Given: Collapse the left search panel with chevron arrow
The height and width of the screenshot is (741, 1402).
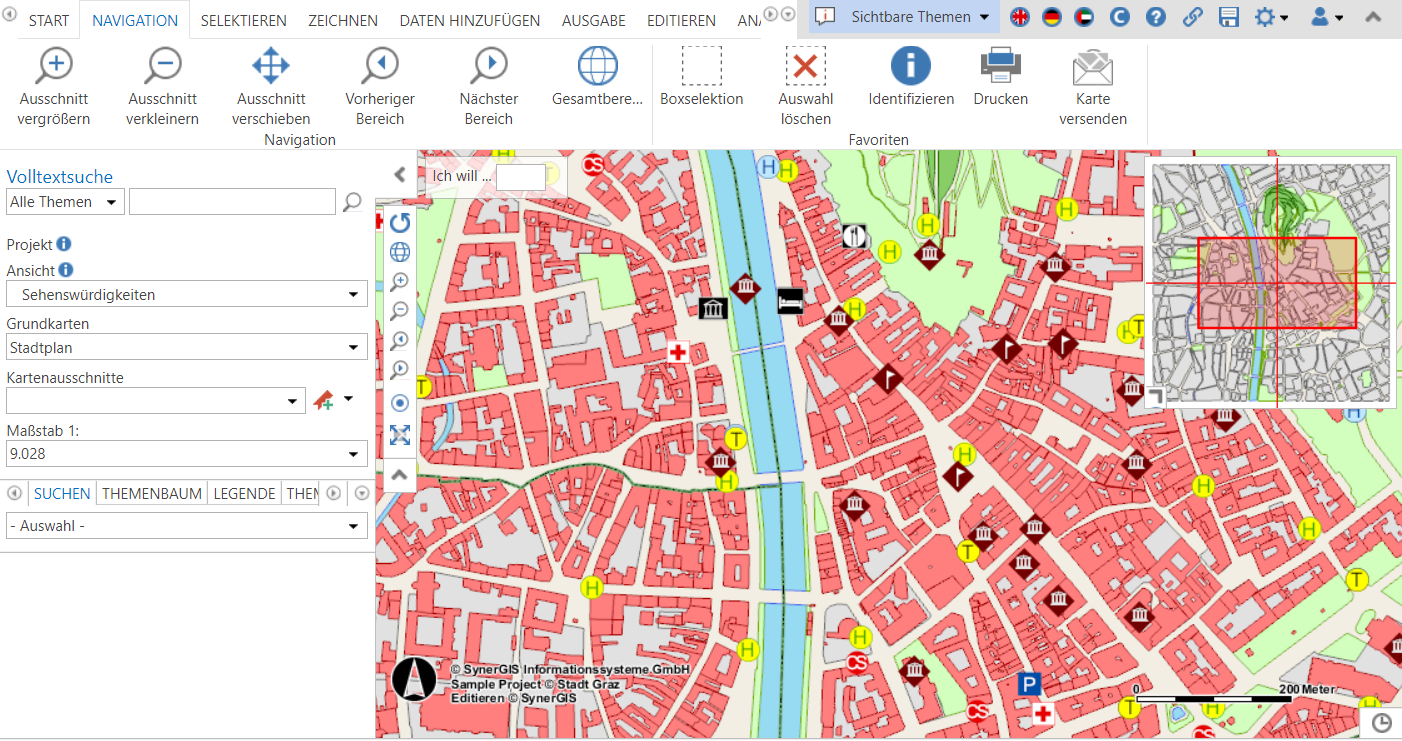Looking at the screenshot, I should tap(400, 174).
